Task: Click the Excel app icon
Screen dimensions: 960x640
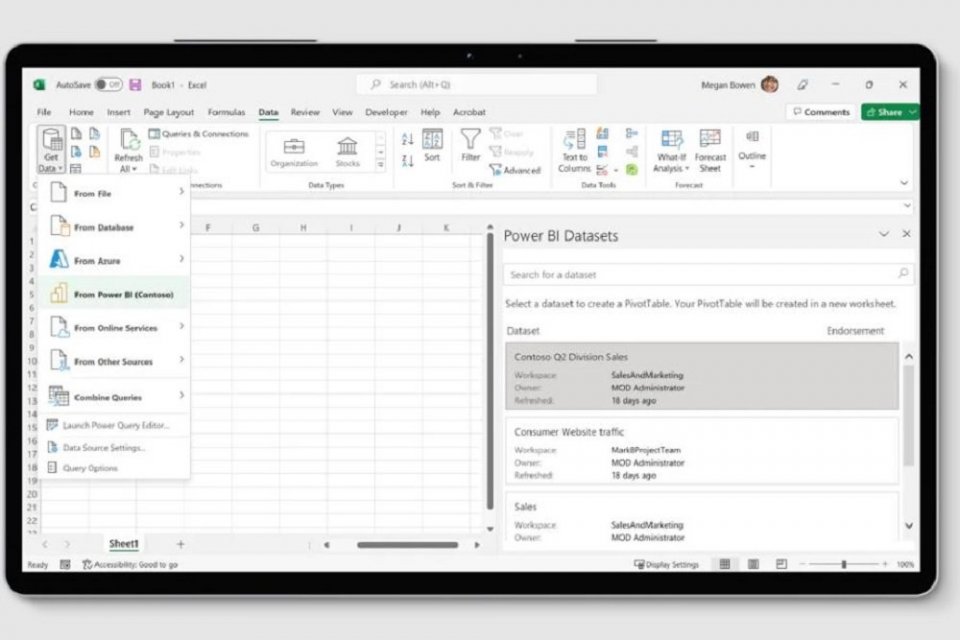Action: [x=39, y=85]
